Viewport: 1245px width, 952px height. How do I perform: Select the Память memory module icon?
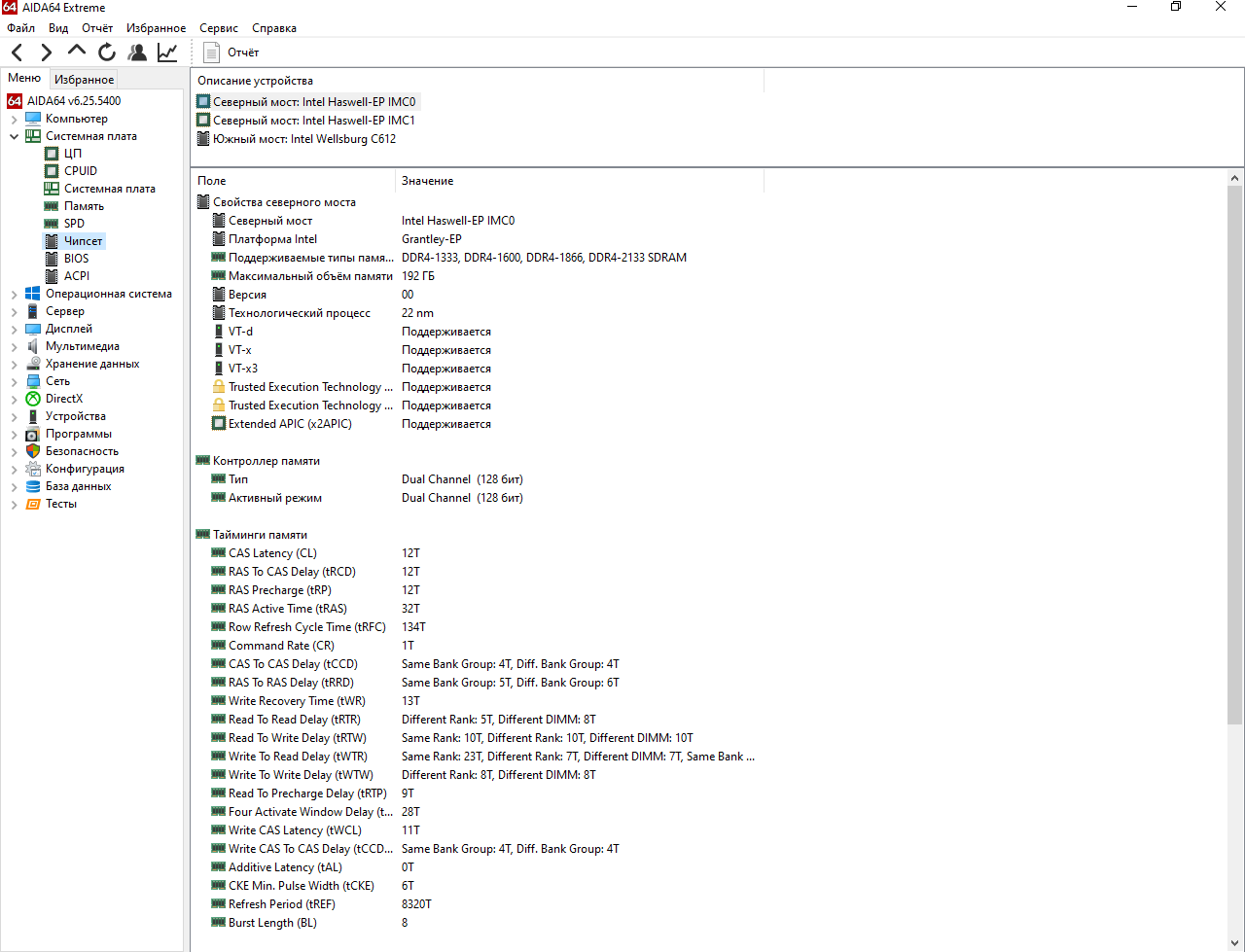[x=53, y=206]
